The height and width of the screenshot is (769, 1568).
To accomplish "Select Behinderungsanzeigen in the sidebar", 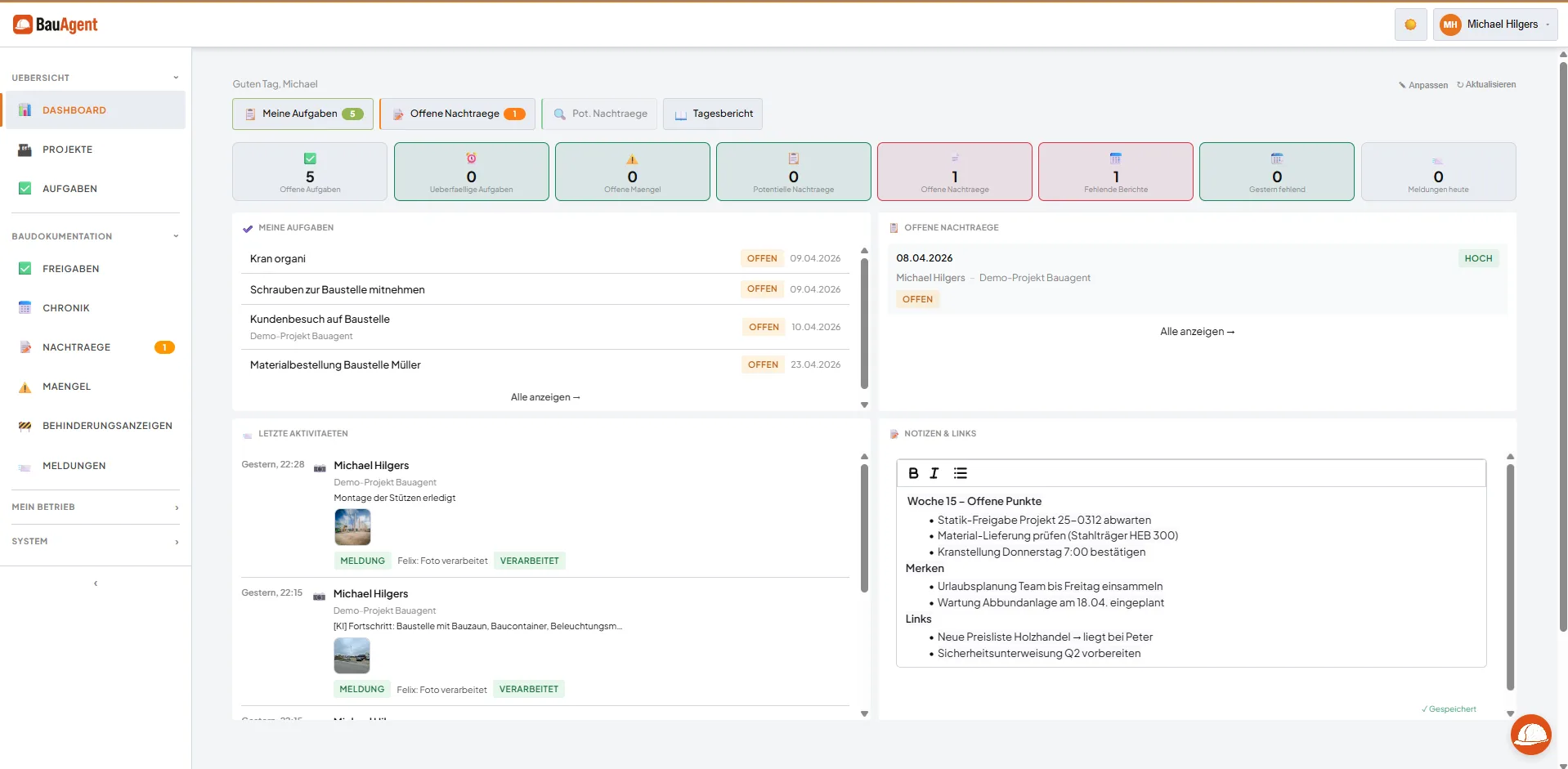I will (107, 426).
